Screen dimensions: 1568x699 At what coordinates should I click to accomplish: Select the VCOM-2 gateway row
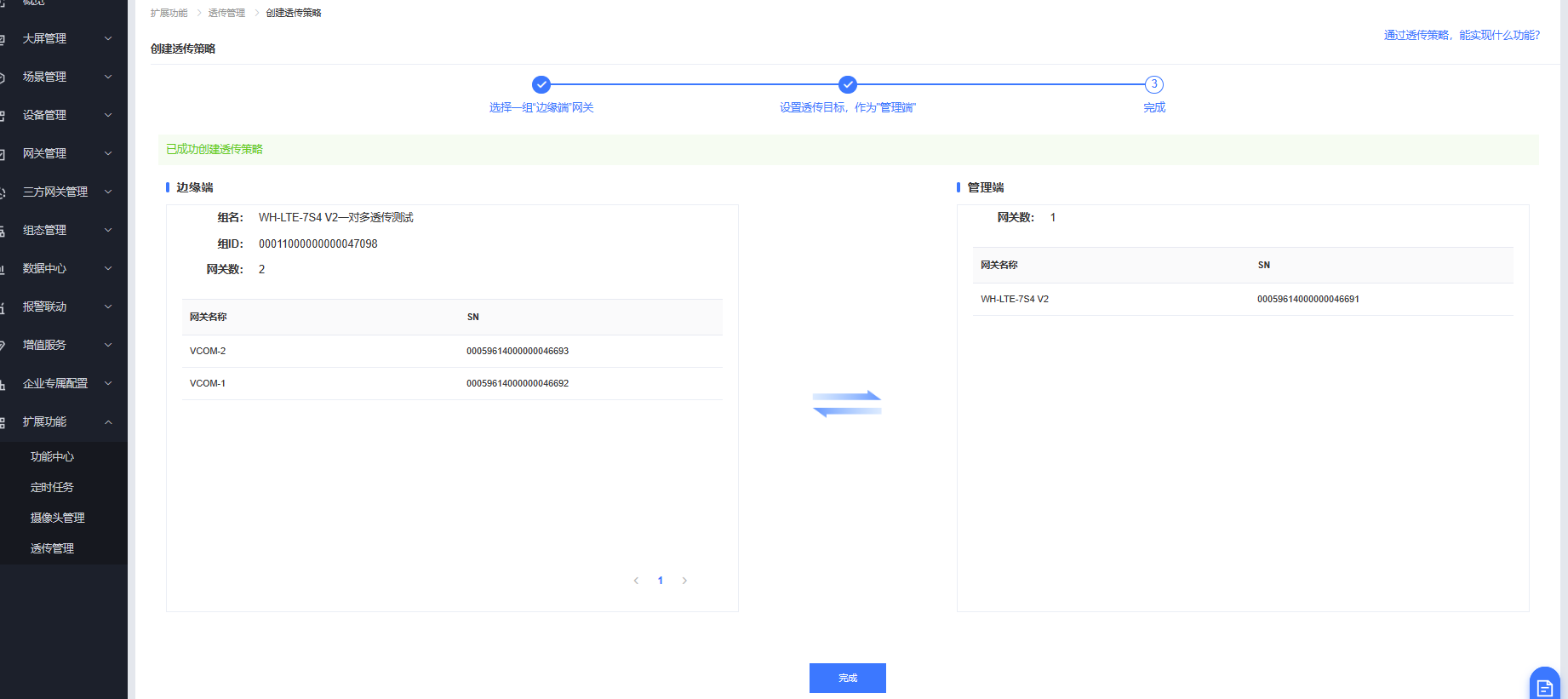point(451,351)
